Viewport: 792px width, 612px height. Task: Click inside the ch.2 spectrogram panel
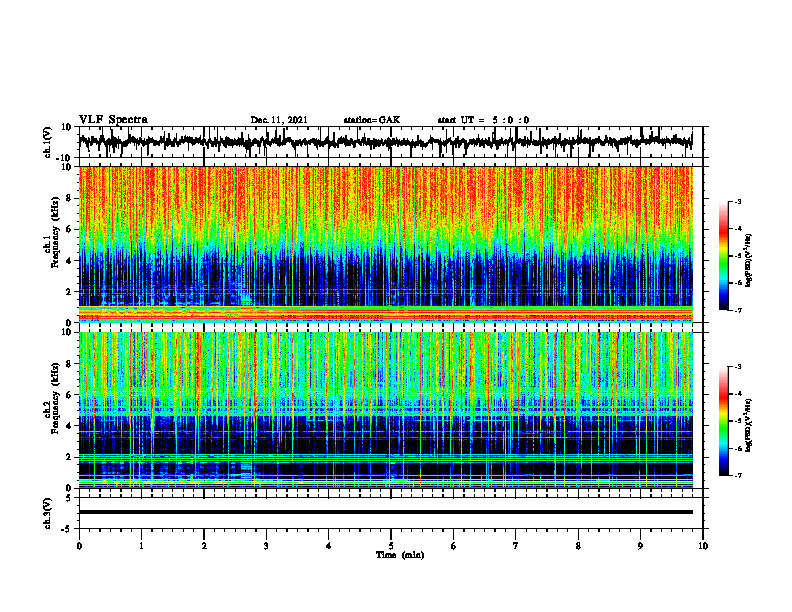coord(391,410)
